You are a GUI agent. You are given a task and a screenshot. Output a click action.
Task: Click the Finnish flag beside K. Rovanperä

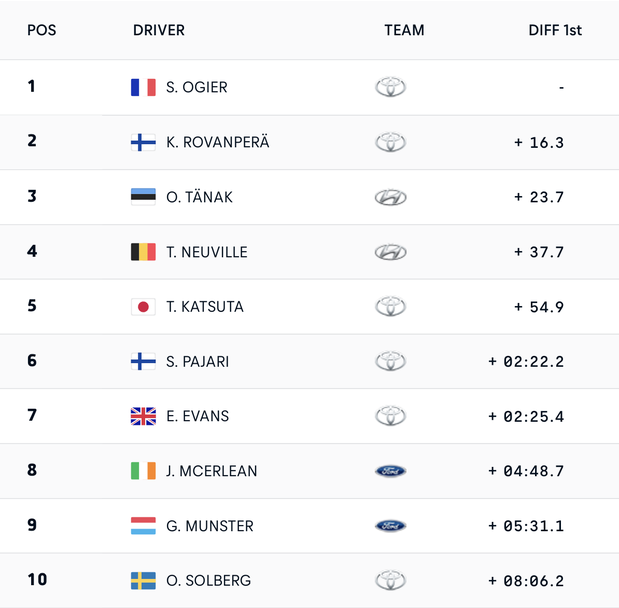click(x=143, y=142)
